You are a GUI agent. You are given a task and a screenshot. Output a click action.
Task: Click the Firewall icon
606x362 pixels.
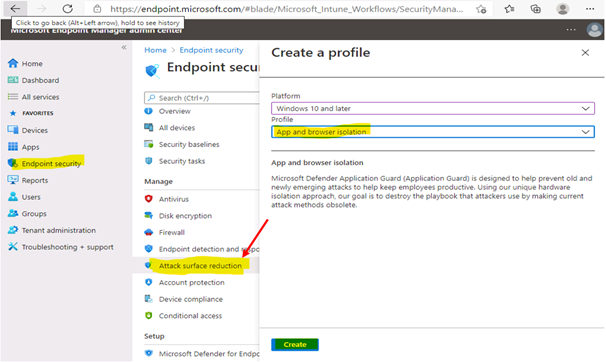149,232
